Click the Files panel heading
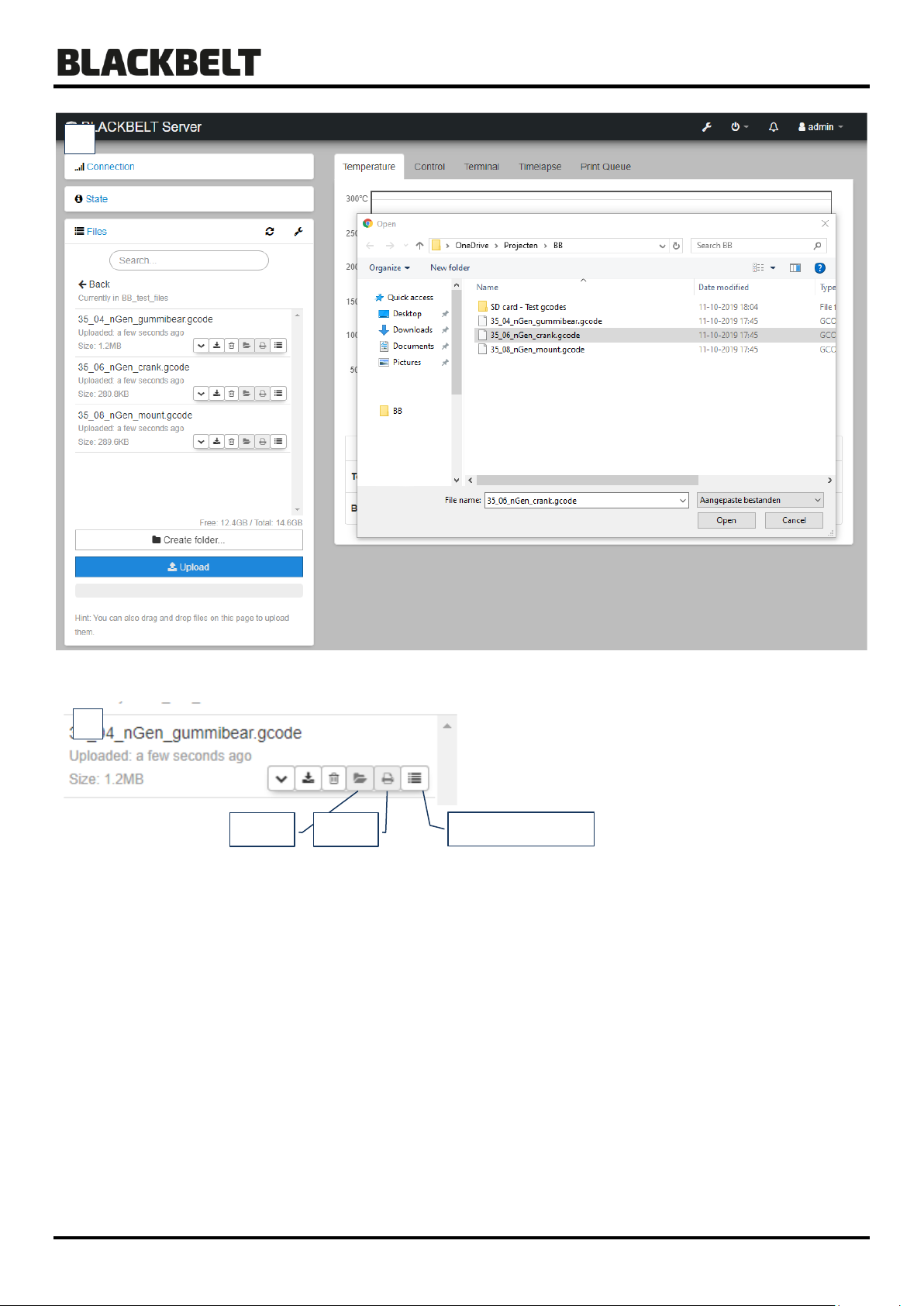 click(91, 232)
